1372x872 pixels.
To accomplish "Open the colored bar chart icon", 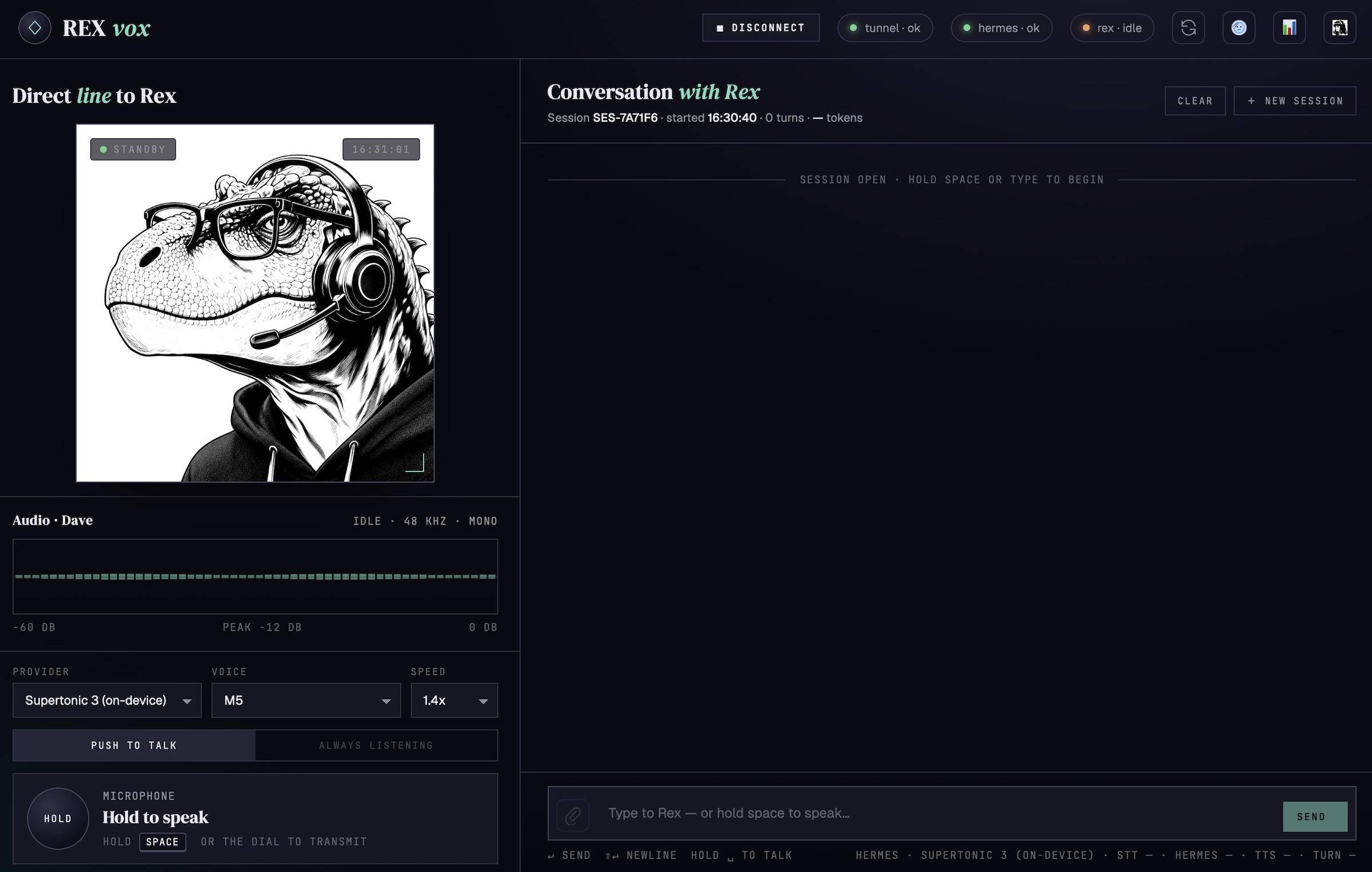I will [1289, 27].
